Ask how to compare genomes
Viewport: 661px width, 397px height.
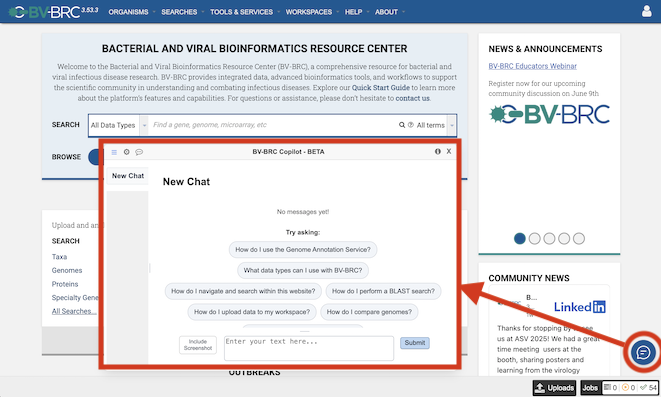tap(369, 312)
